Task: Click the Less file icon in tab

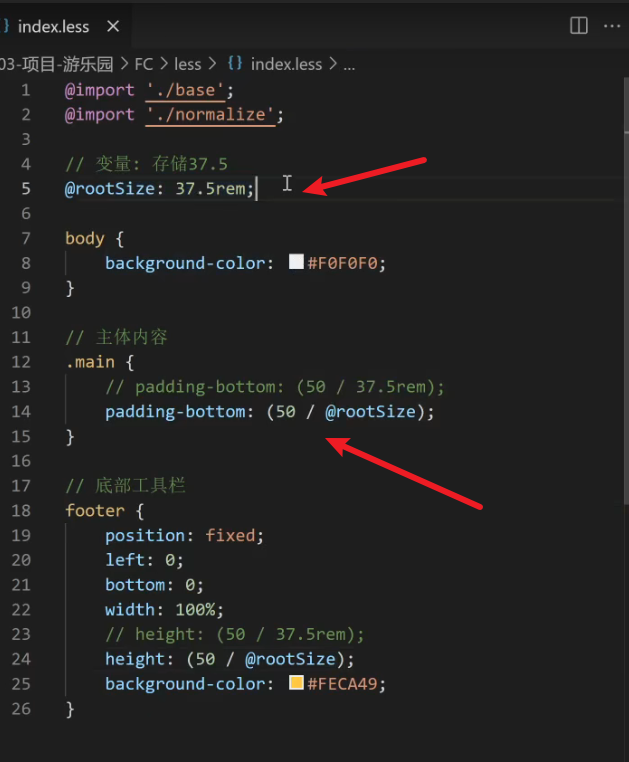Action: 4,27
